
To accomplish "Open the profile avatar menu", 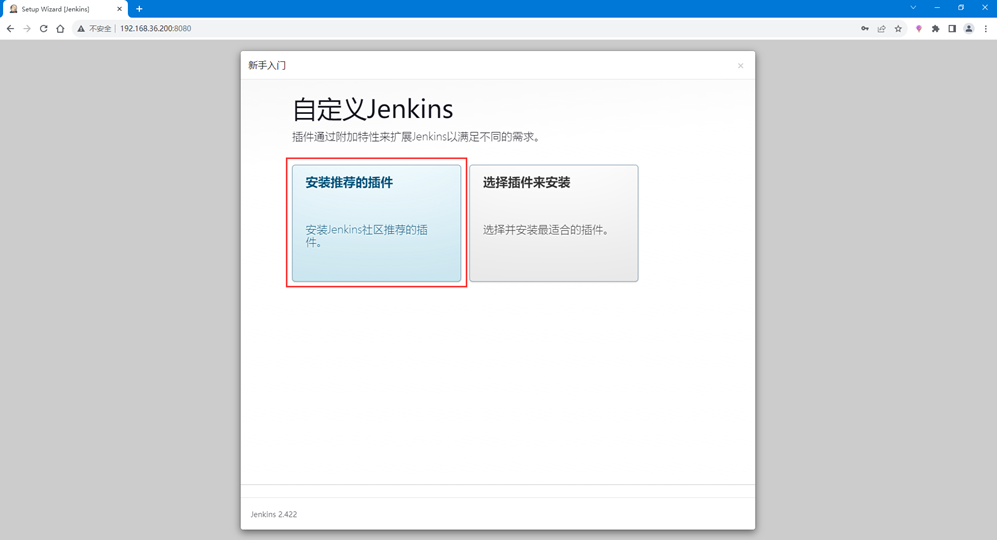I will pos(968,29).
